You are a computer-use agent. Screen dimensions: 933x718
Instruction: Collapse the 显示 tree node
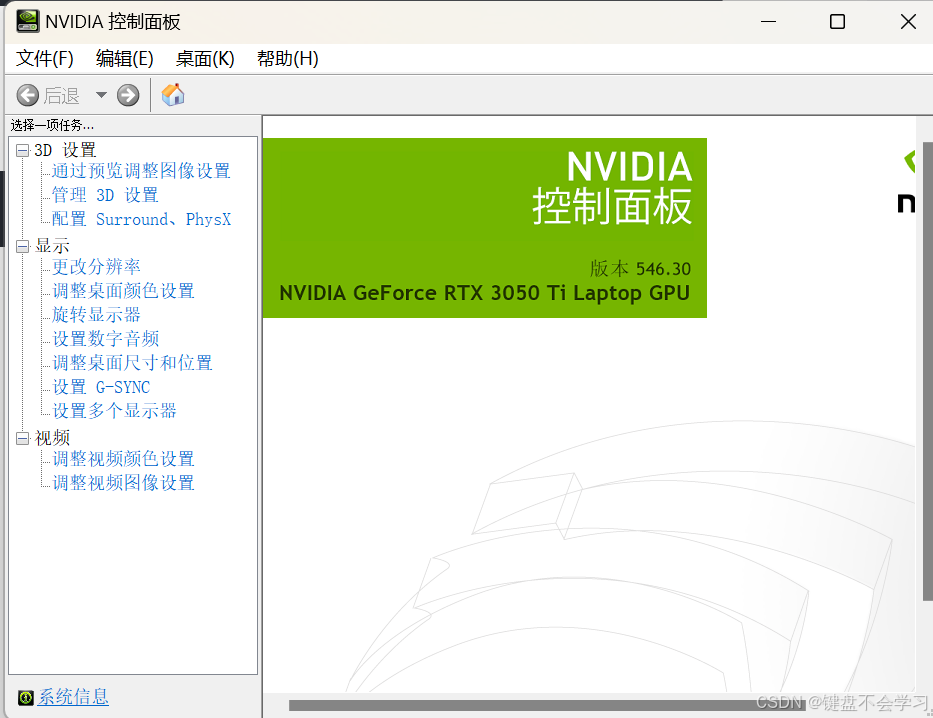pos(22,246)
